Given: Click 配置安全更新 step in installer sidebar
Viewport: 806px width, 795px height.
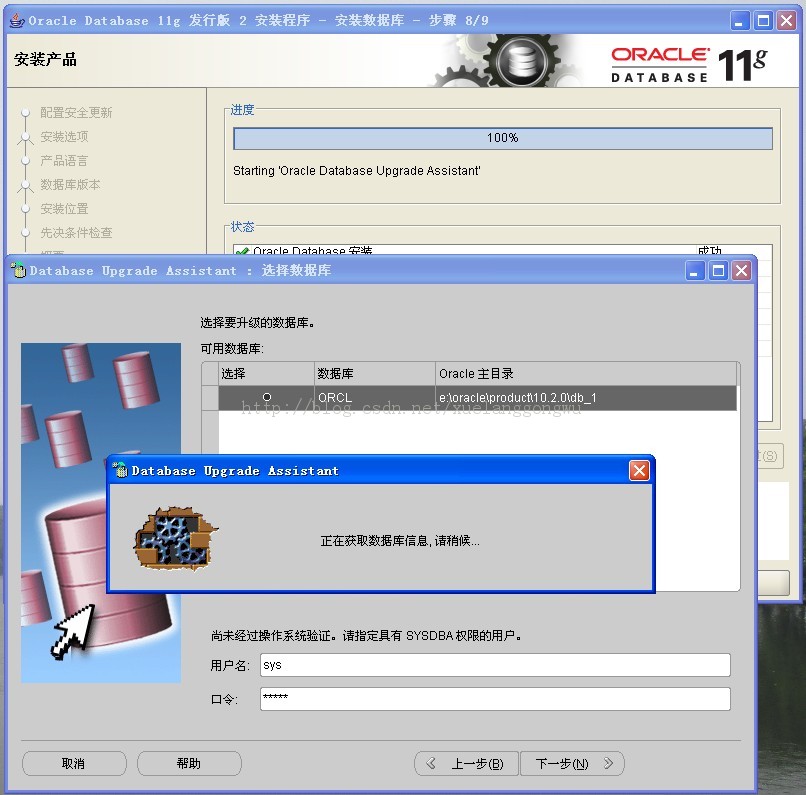Looking at the screenshot, I should (x=76, y=113).
